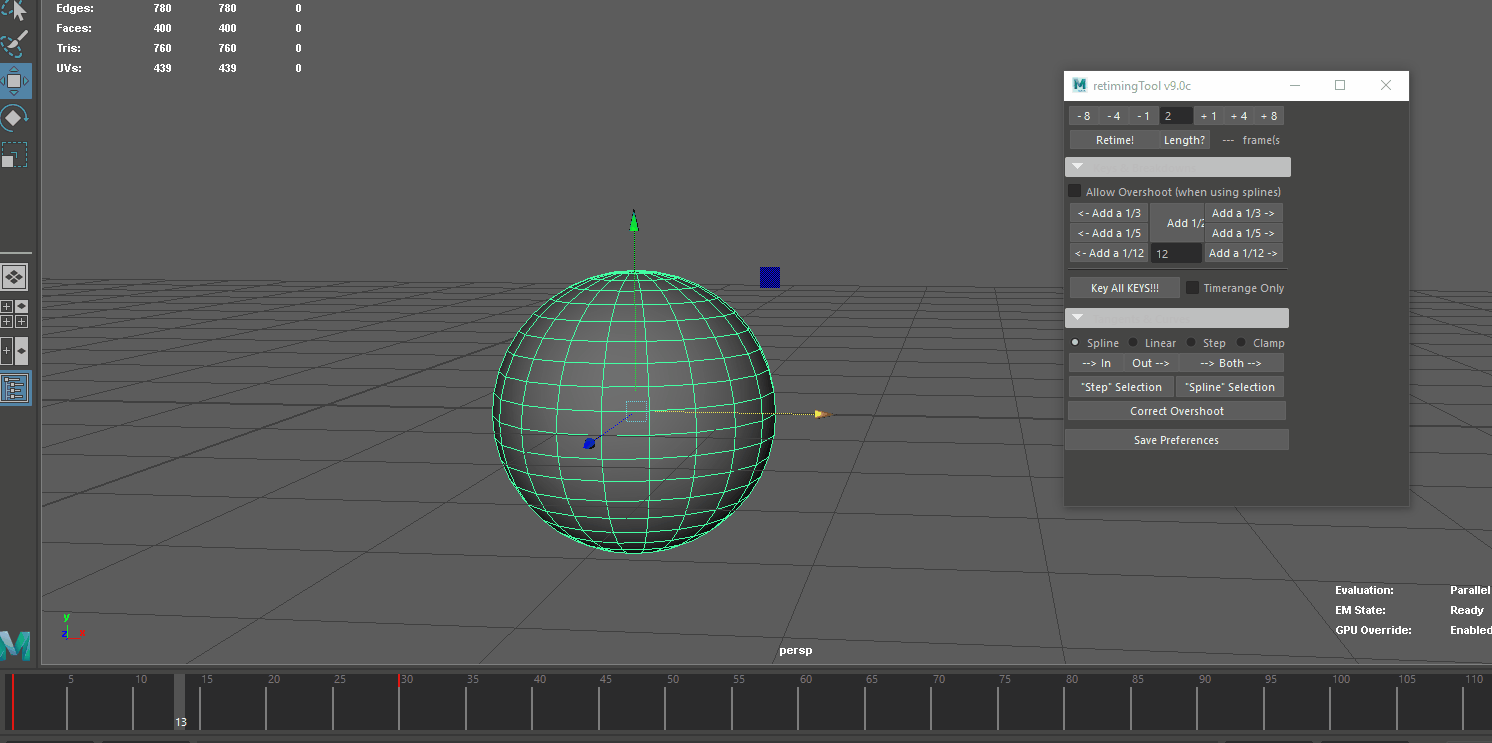
Task: Switch to the Rotate tool
Action: click(x=14, y=118)
